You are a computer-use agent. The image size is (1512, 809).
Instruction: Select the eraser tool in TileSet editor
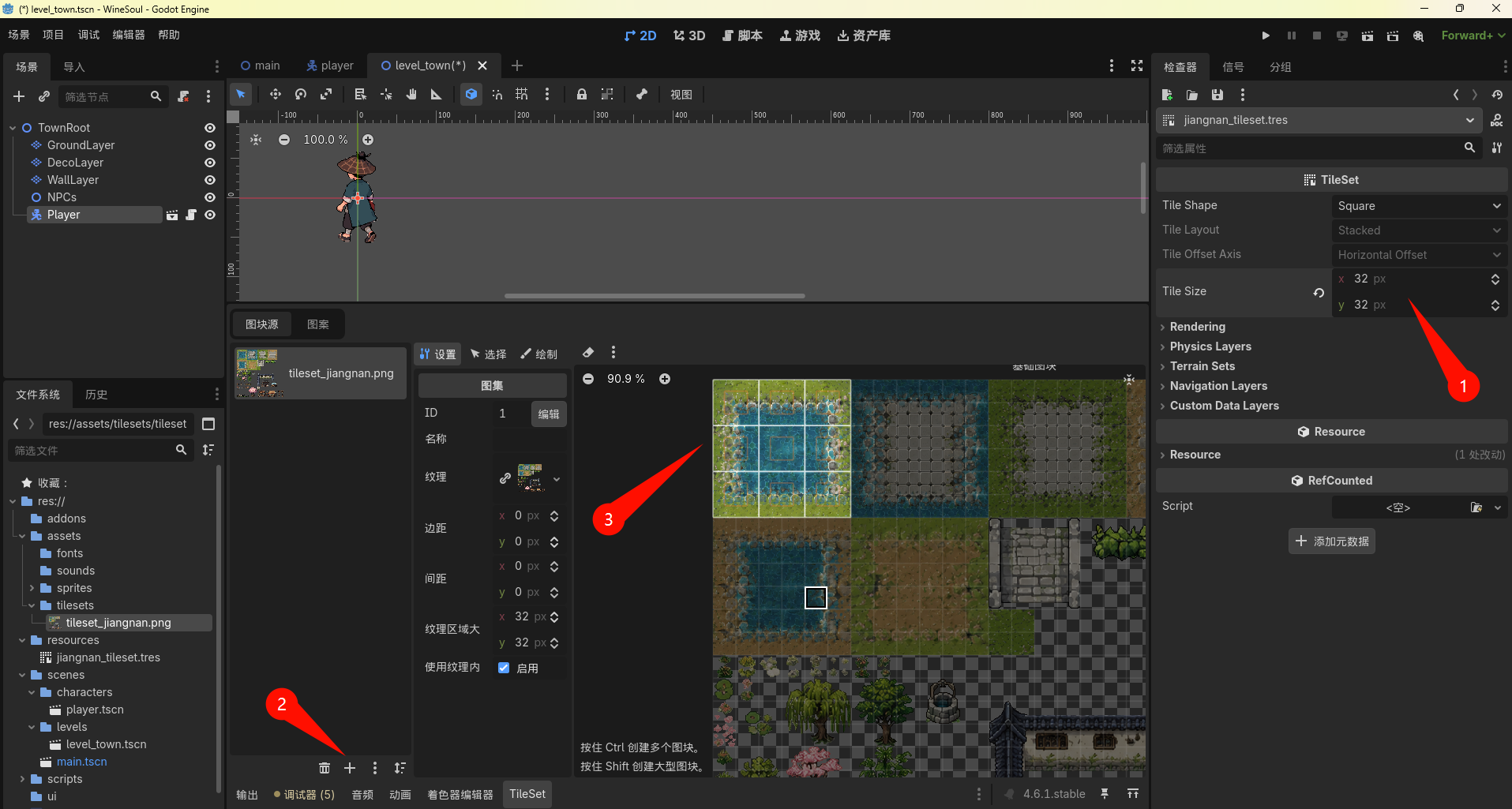[588, 353]
